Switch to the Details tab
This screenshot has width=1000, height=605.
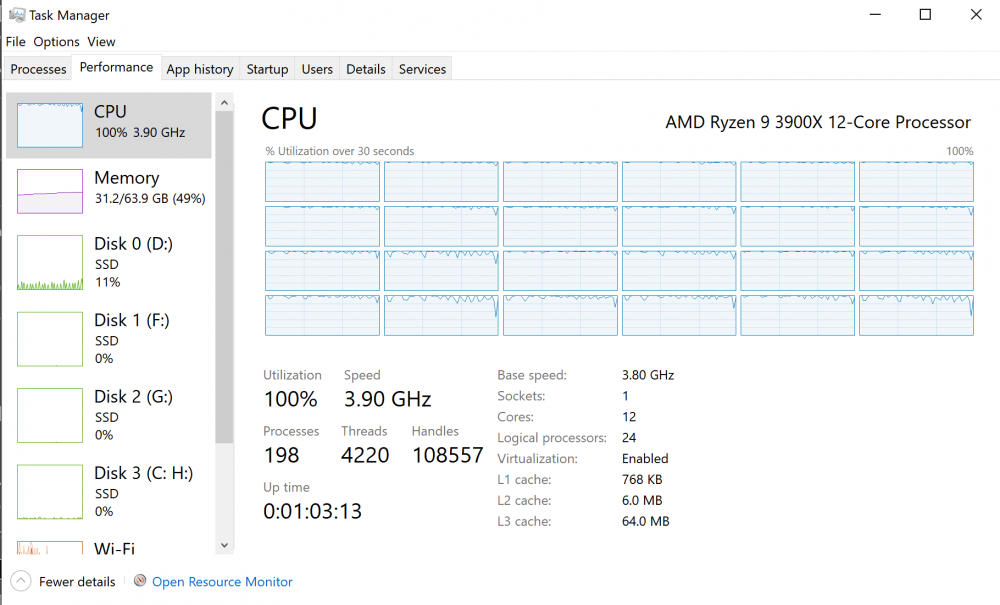point(365,69)
